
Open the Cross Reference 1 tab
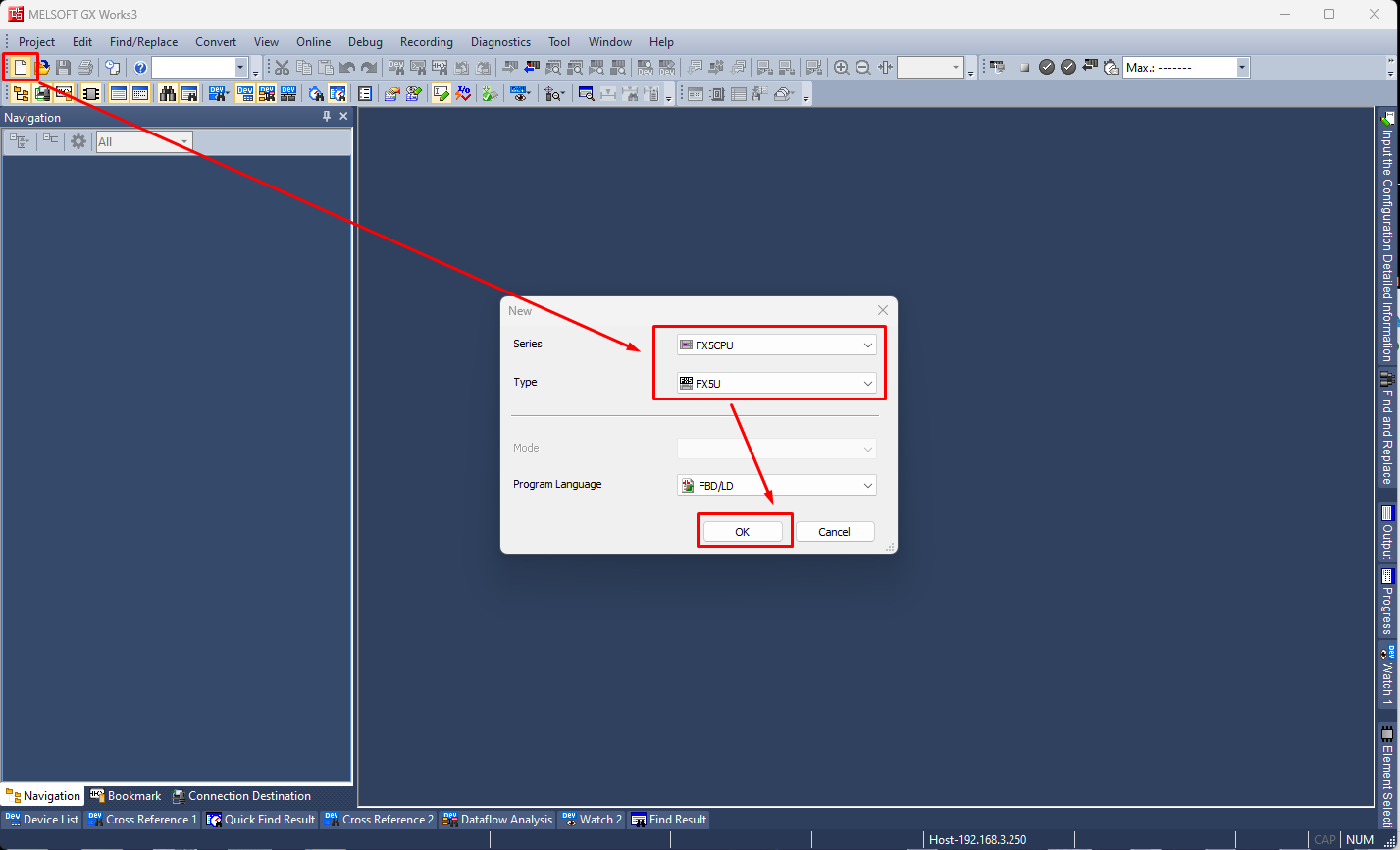[142, 820]
